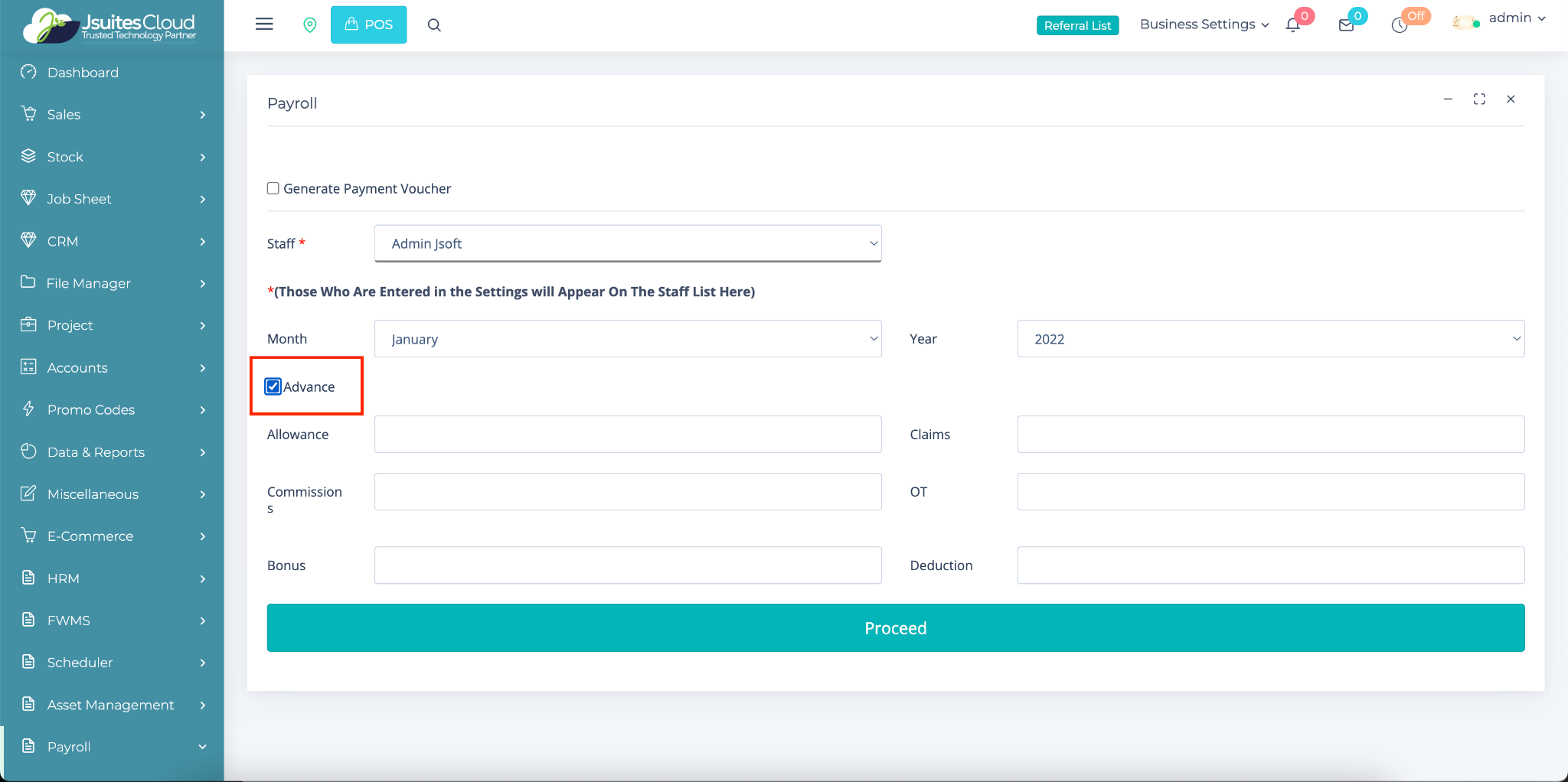The width and height of the screenshot is (1568, 782).
Task: Click the fullscreen icon on Payroll panel
Action: 1479,99
